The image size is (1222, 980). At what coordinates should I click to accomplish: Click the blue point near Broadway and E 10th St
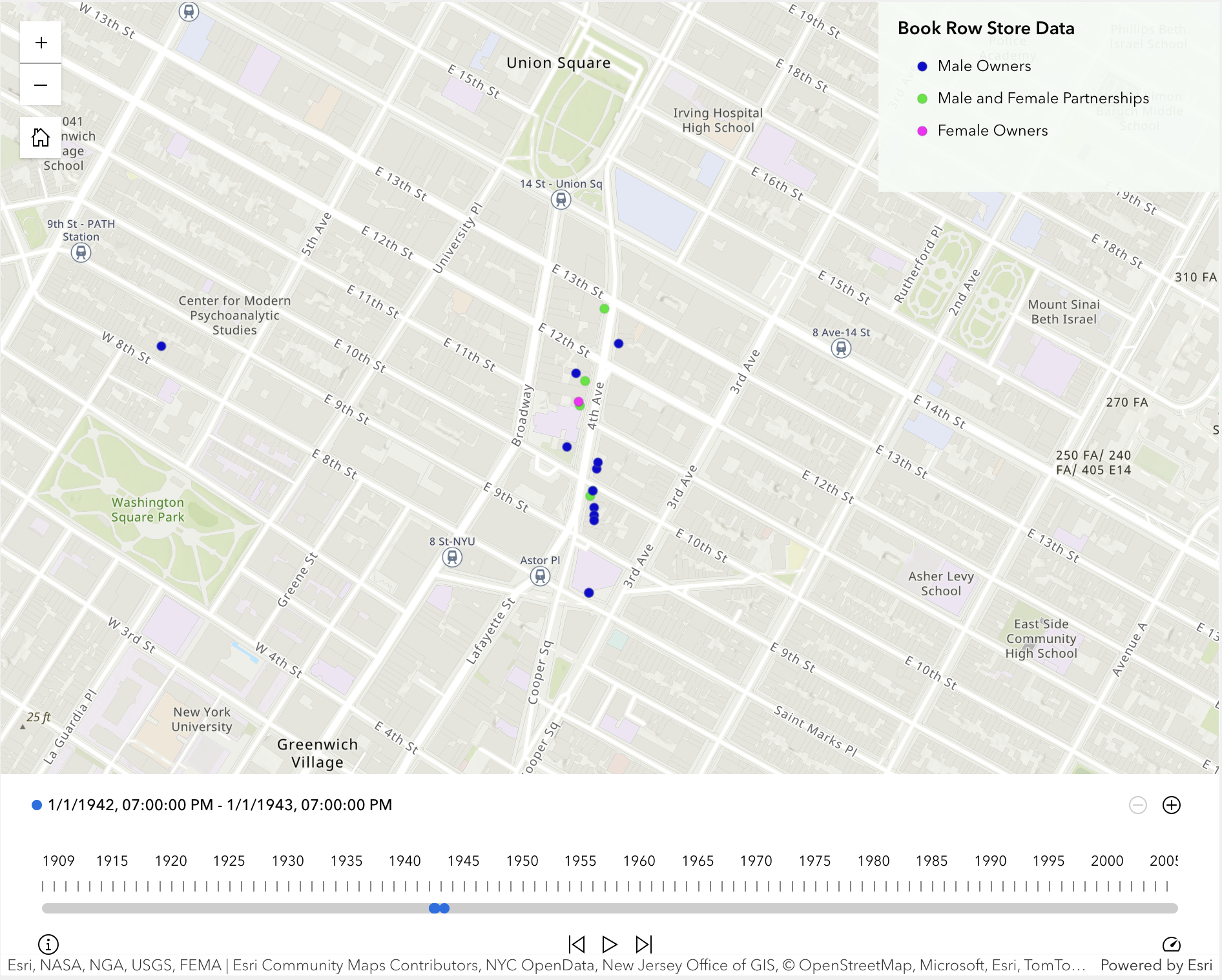567,447
